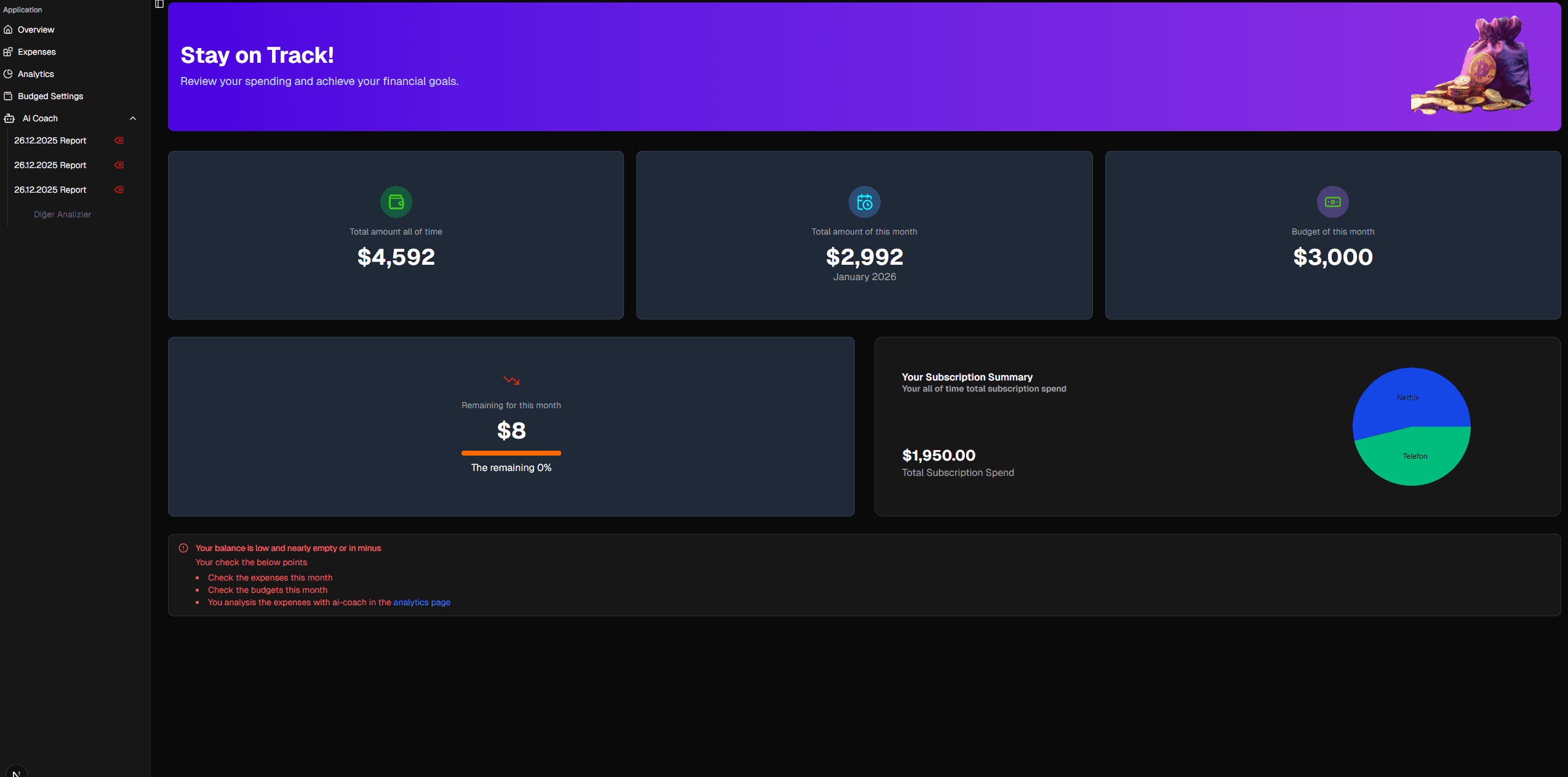Collapse the Ai Coach menu chevron
Image resolution: width=1568 pixels, height=777 pixels.
(x=133, y=118)
